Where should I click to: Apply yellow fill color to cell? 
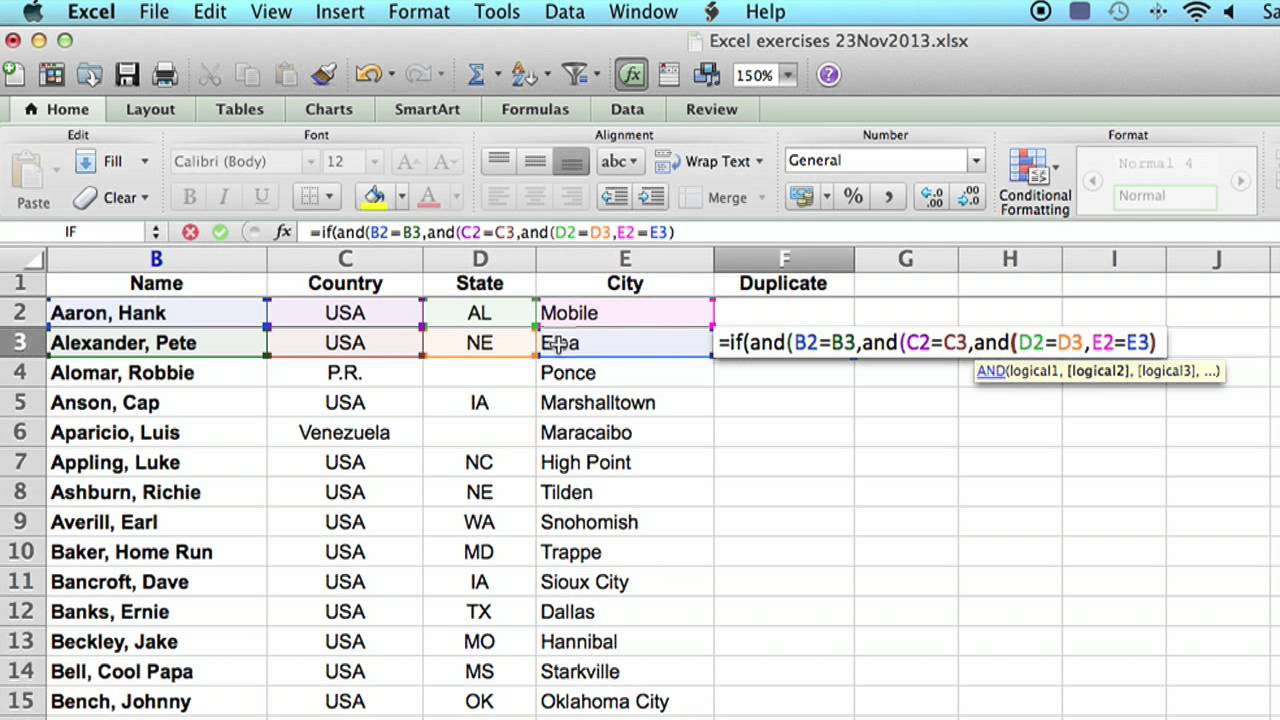374,197
